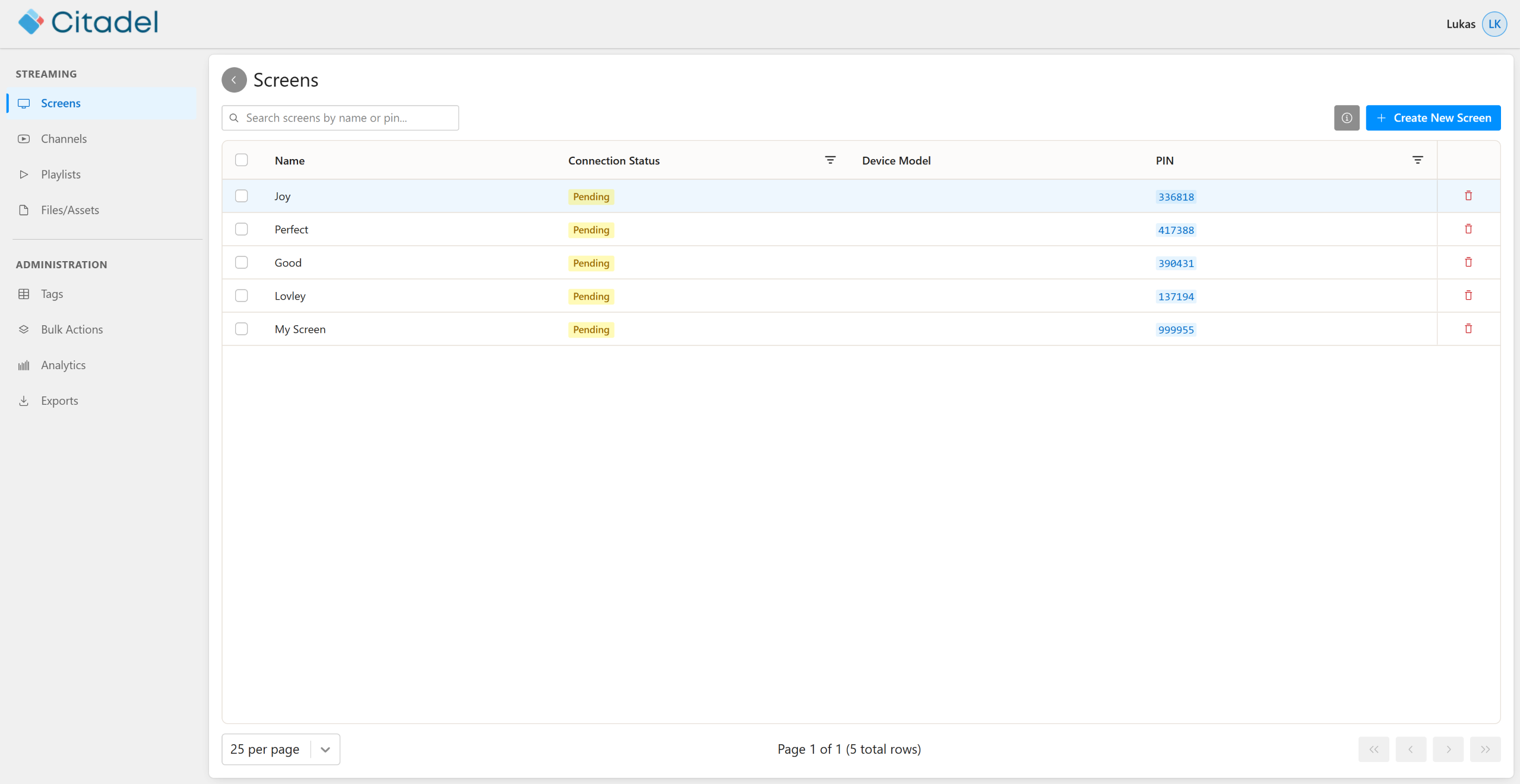Viewport: 1520px width, 784px height.
Task: Click the LK user avatar
Action: point(1494,24)
